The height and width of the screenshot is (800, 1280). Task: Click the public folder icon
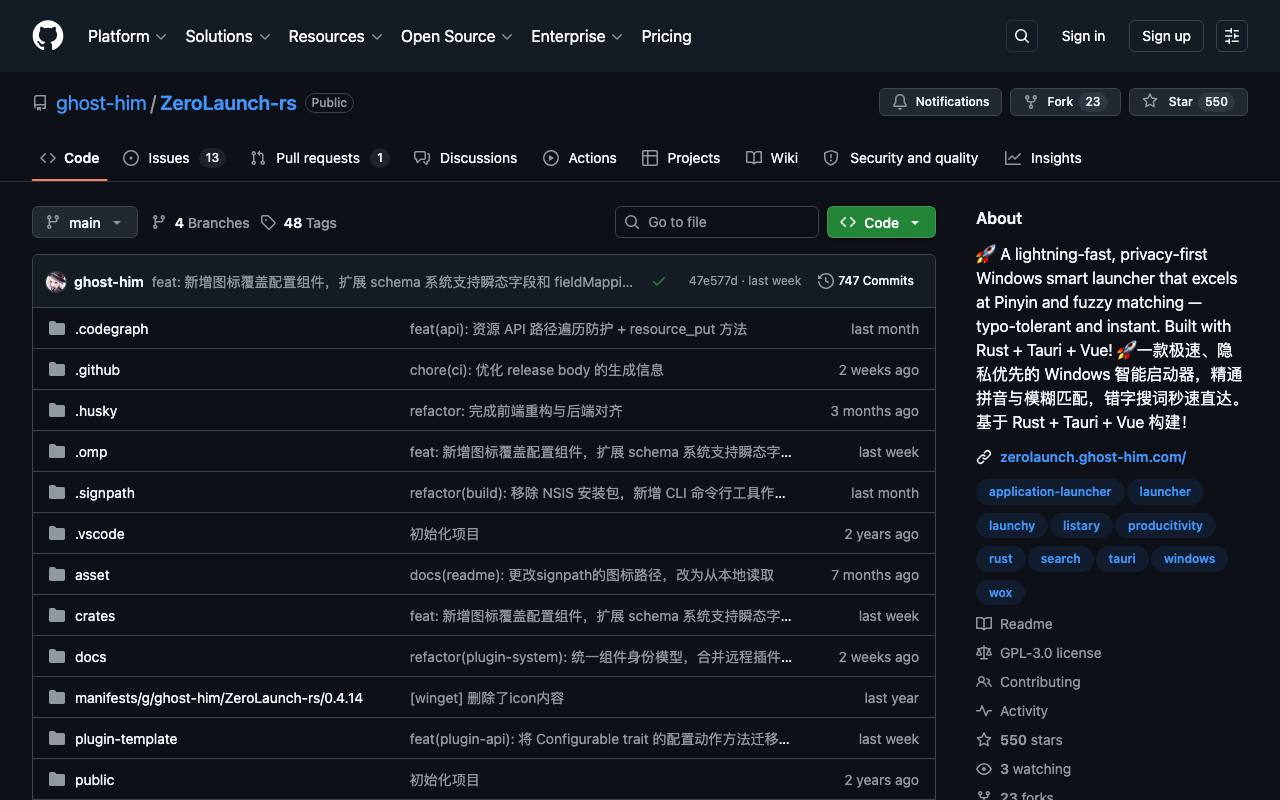coord(57,780)
